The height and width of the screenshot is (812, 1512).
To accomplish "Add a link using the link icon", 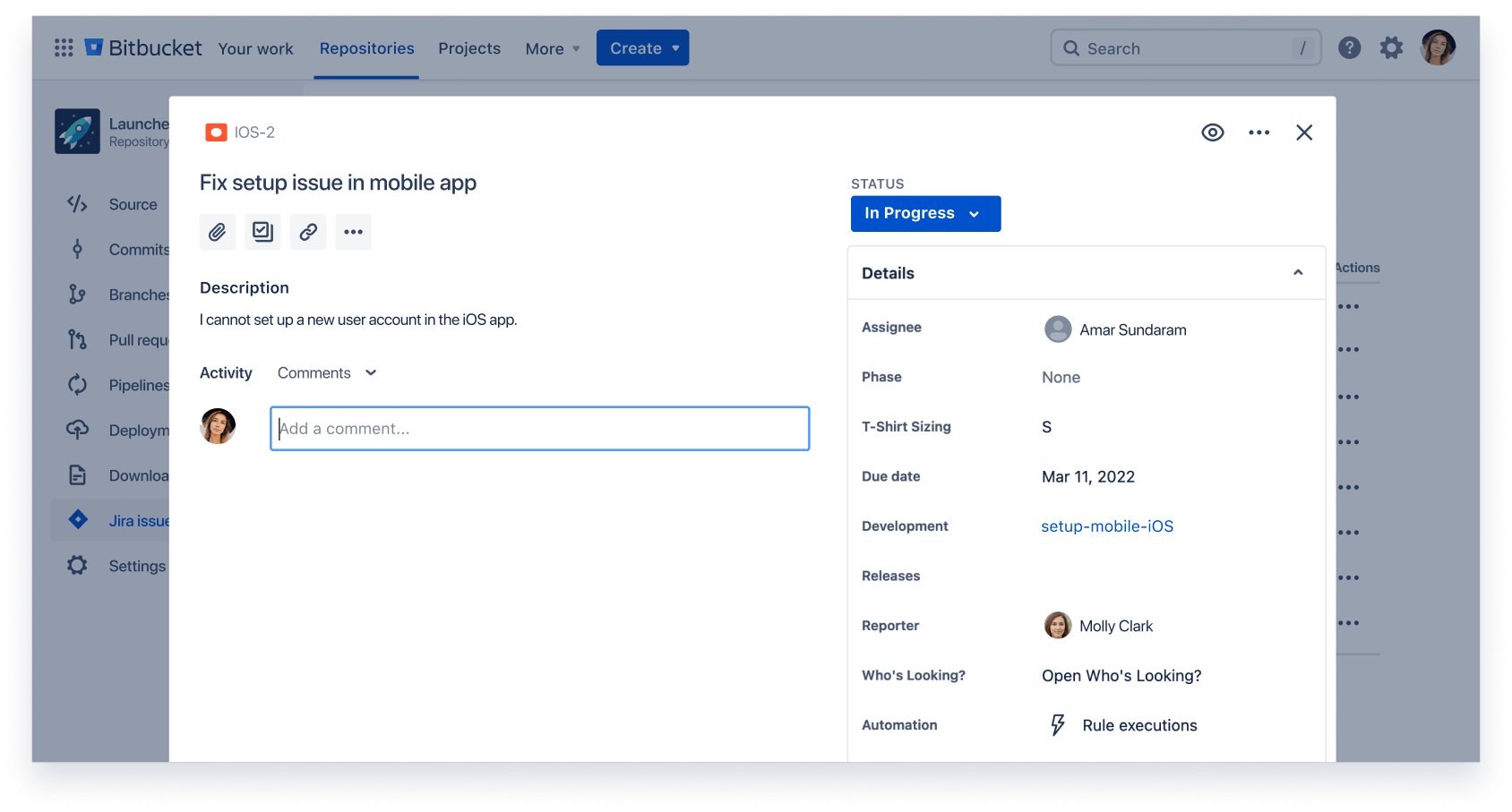I will (x=307, y=231).
